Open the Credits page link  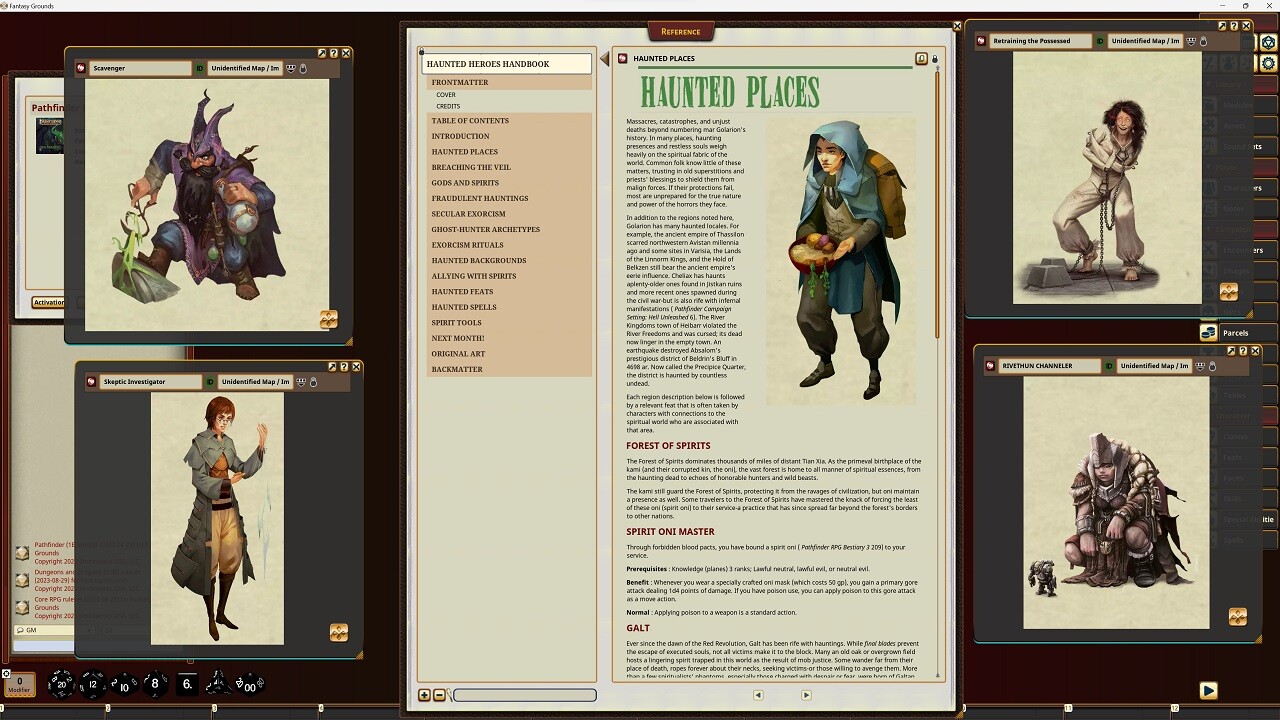click(x=448, y=106)
